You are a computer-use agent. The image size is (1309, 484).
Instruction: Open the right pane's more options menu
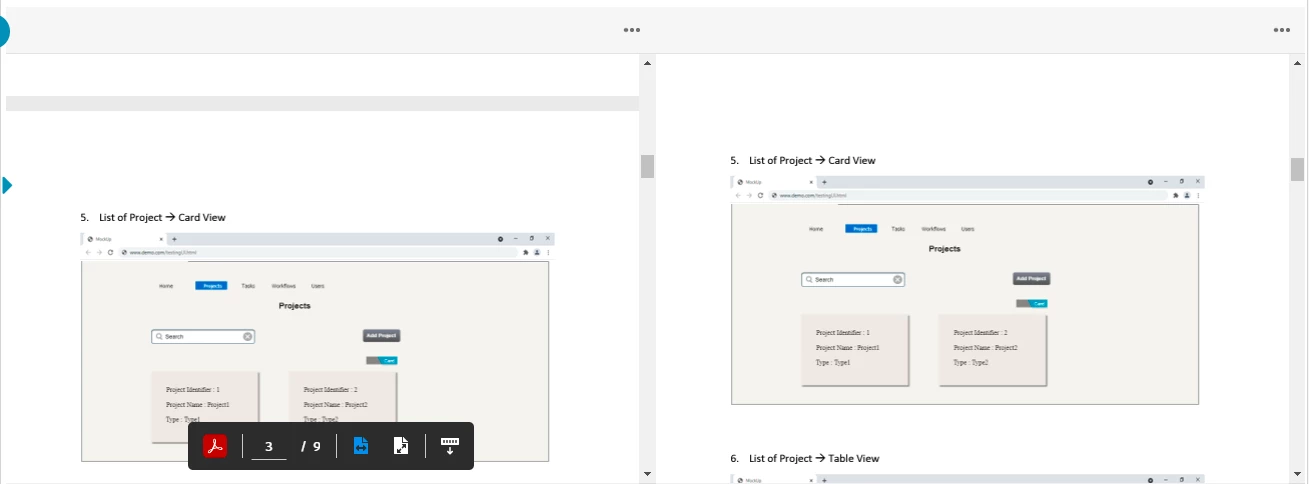(x=1281, y=30)
